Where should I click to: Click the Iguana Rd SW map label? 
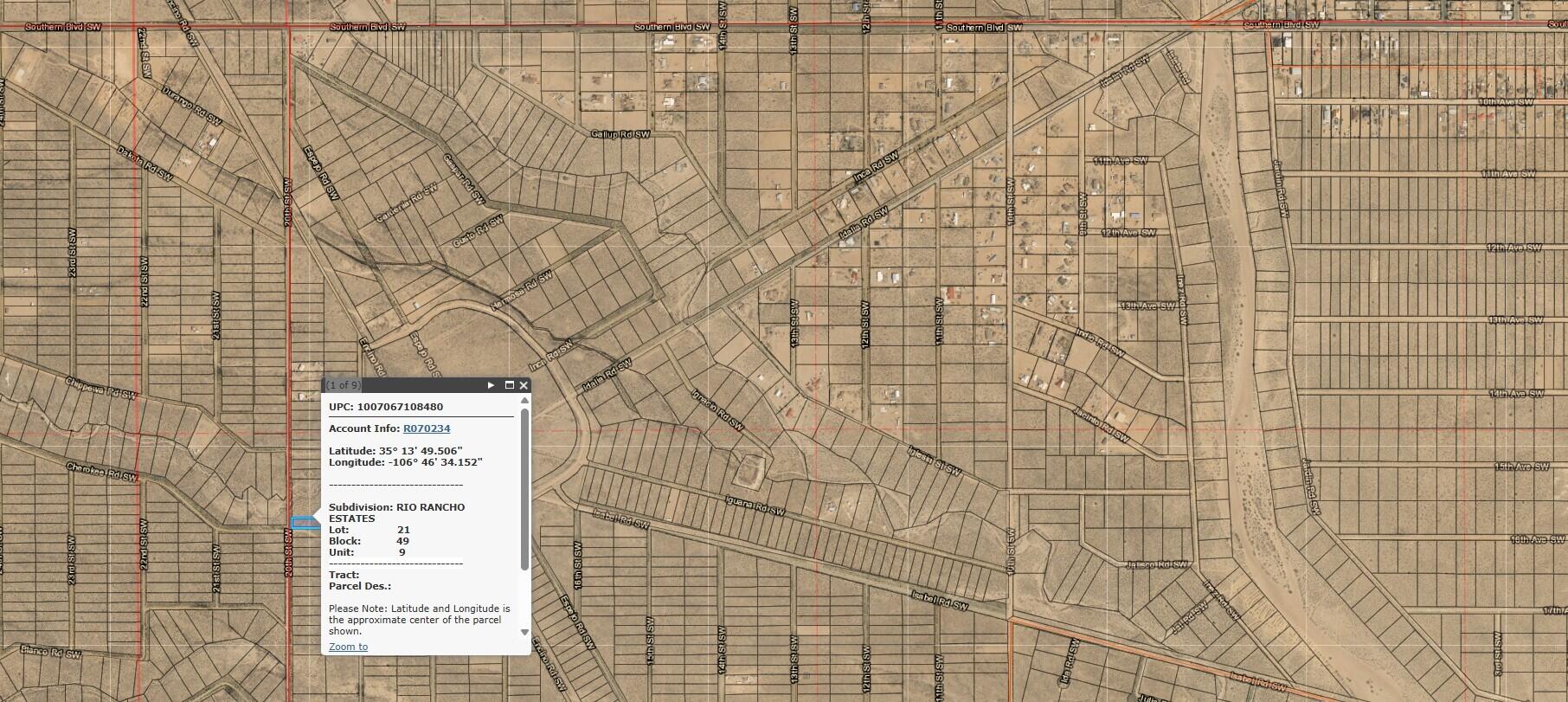point(755,506)
